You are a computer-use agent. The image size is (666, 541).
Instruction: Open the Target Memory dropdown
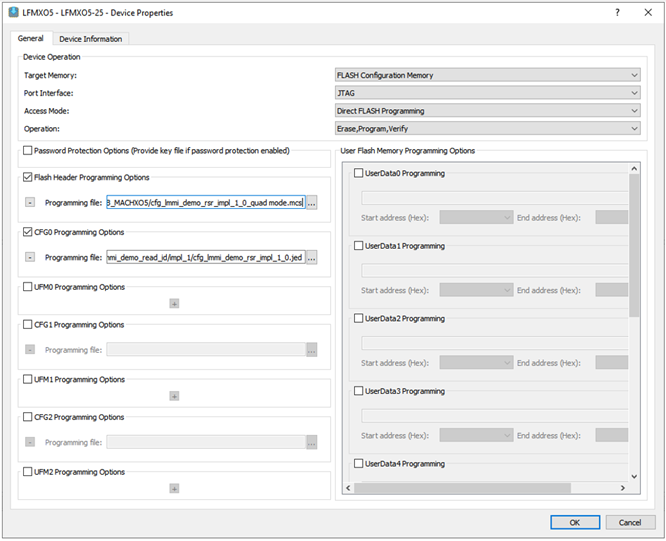tap(487, 75)
